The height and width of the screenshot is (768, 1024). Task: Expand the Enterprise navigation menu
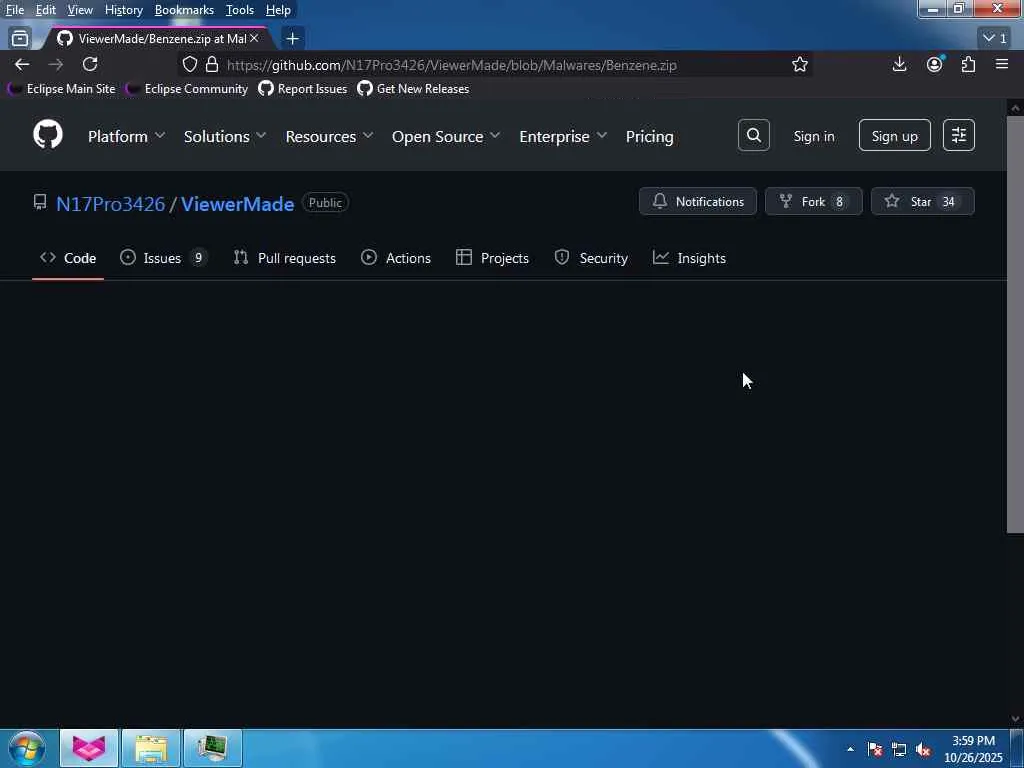point(563,136)
